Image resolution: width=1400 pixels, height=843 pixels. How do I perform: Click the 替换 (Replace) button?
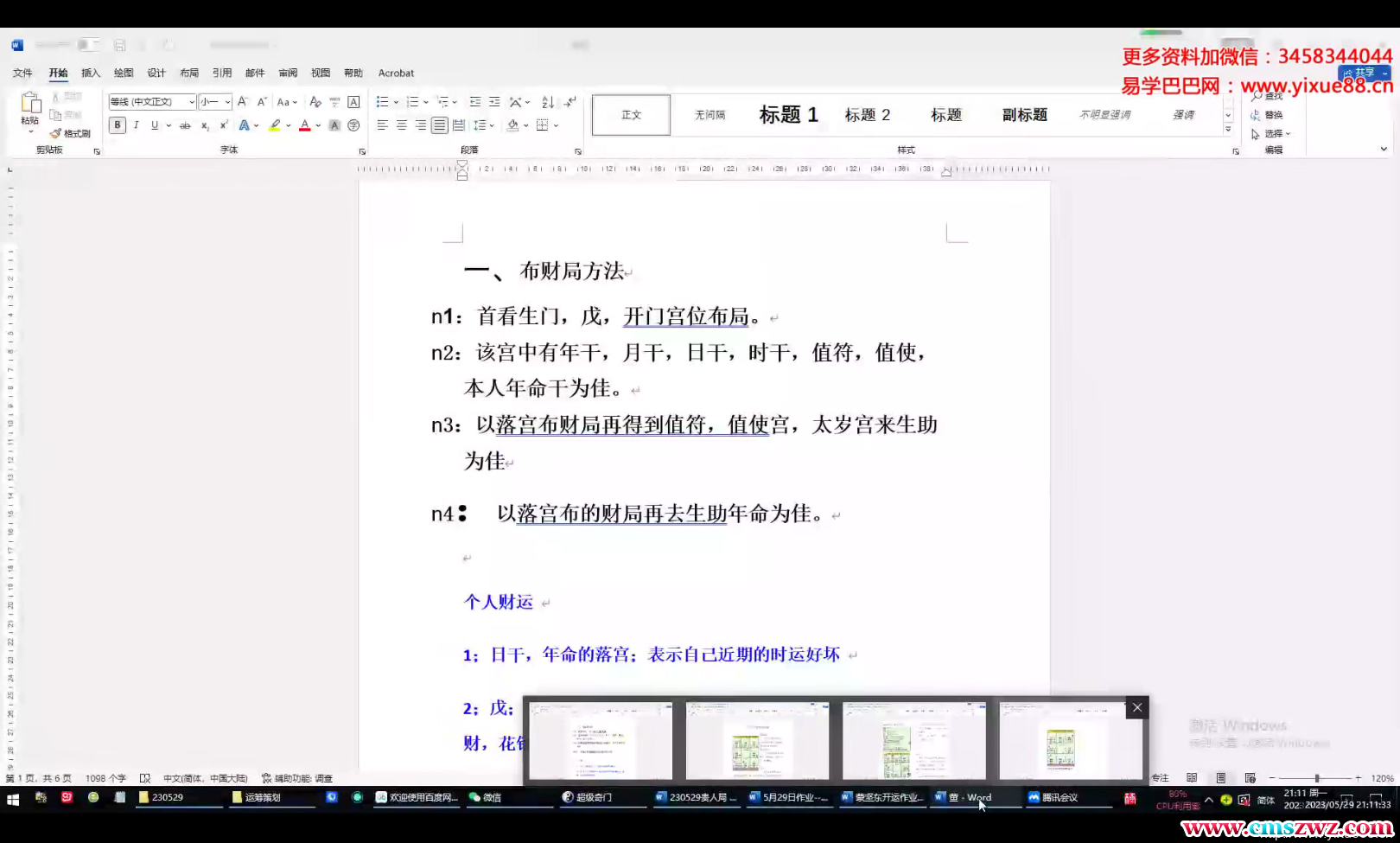(x=1268, y=115)
